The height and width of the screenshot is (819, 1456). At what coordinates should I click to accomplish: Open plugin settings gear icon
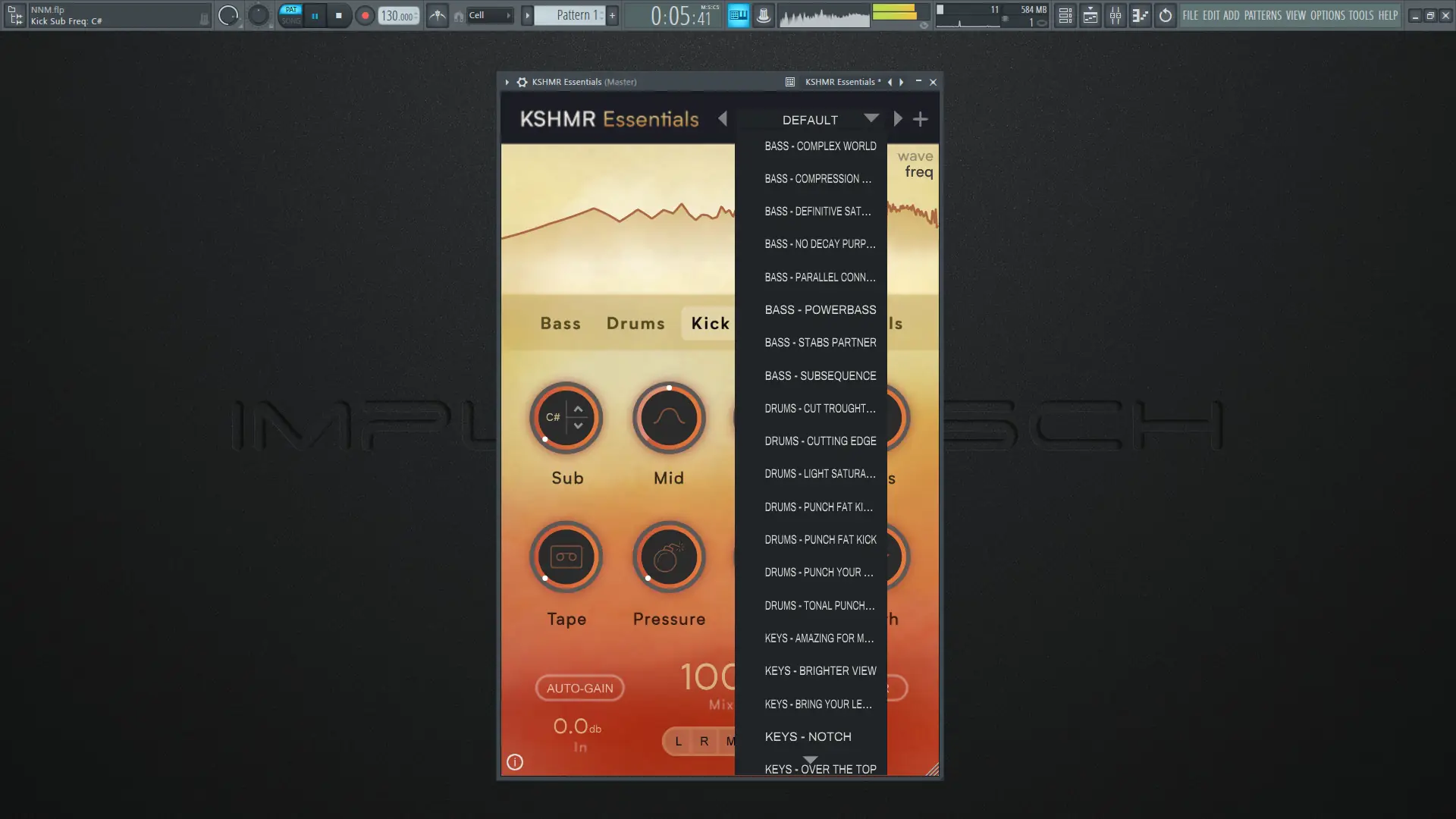coord(522,82)
